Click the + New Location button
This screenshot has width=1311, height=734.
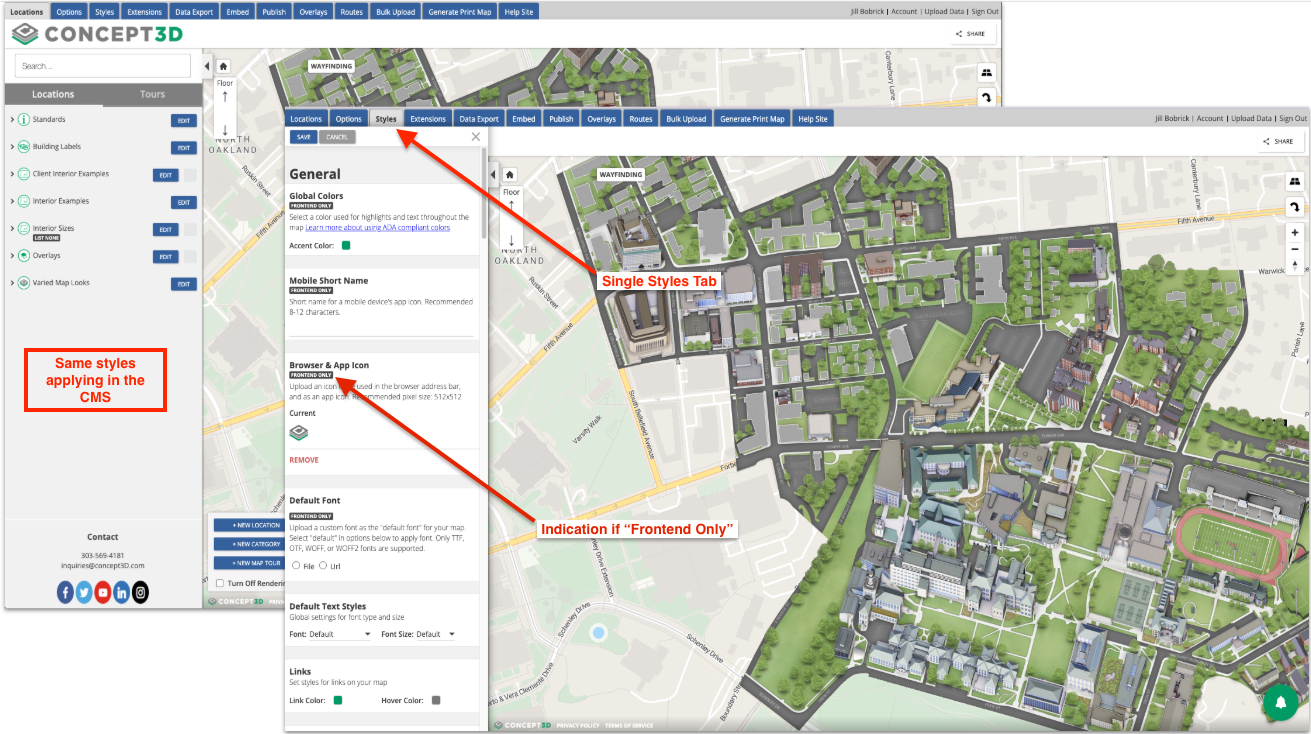point(247,525)
